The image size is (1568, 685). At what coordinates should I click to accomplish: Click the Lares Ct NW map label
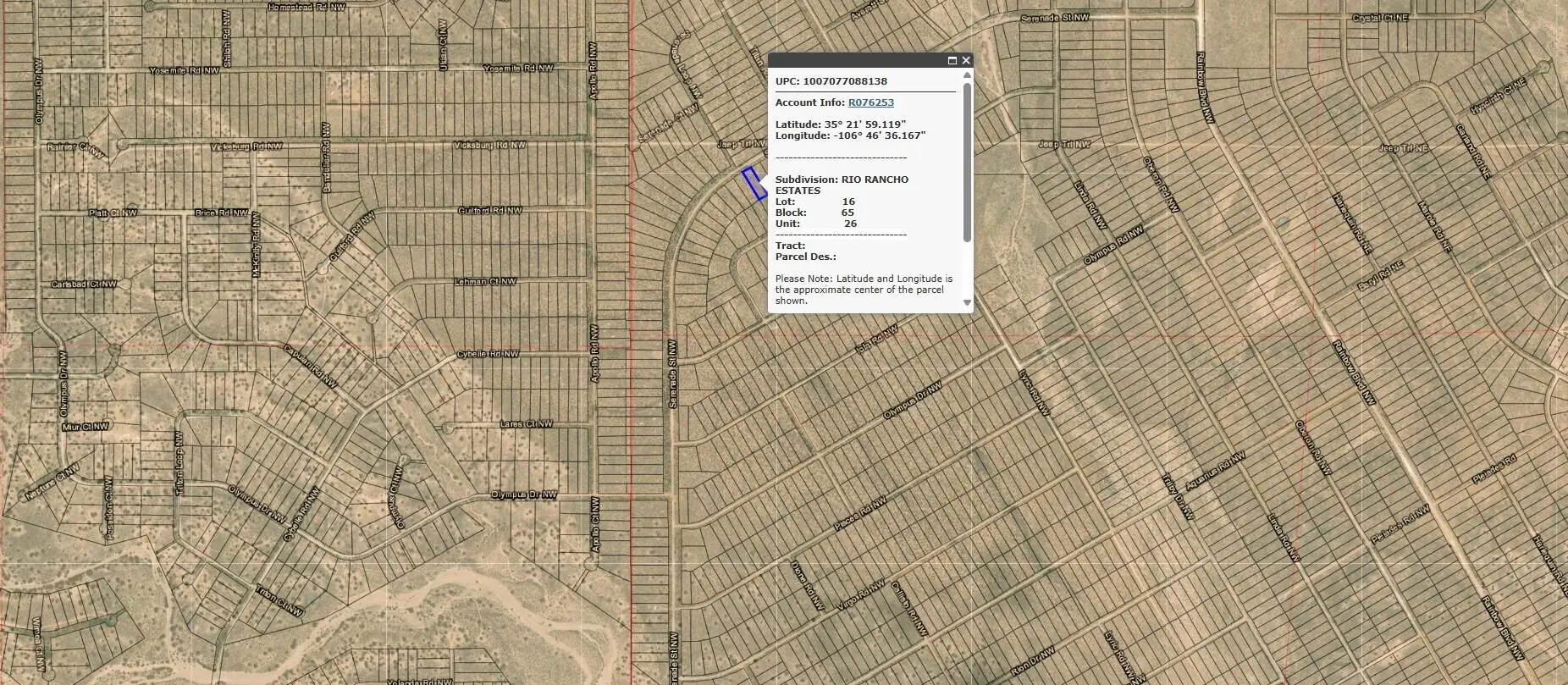(526, 423)
